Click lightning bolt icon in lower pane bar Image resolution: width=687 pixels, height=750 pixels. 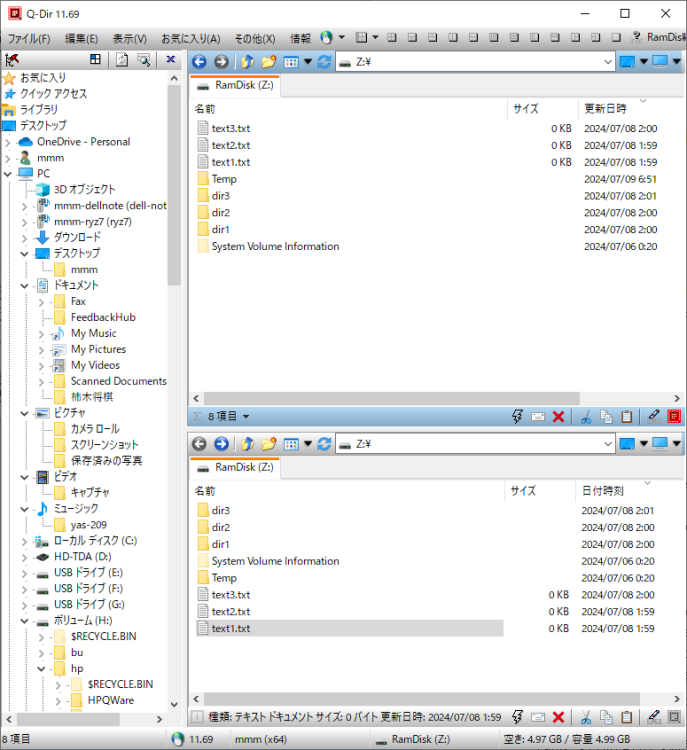pyautogui.click(x=517, y=717)
